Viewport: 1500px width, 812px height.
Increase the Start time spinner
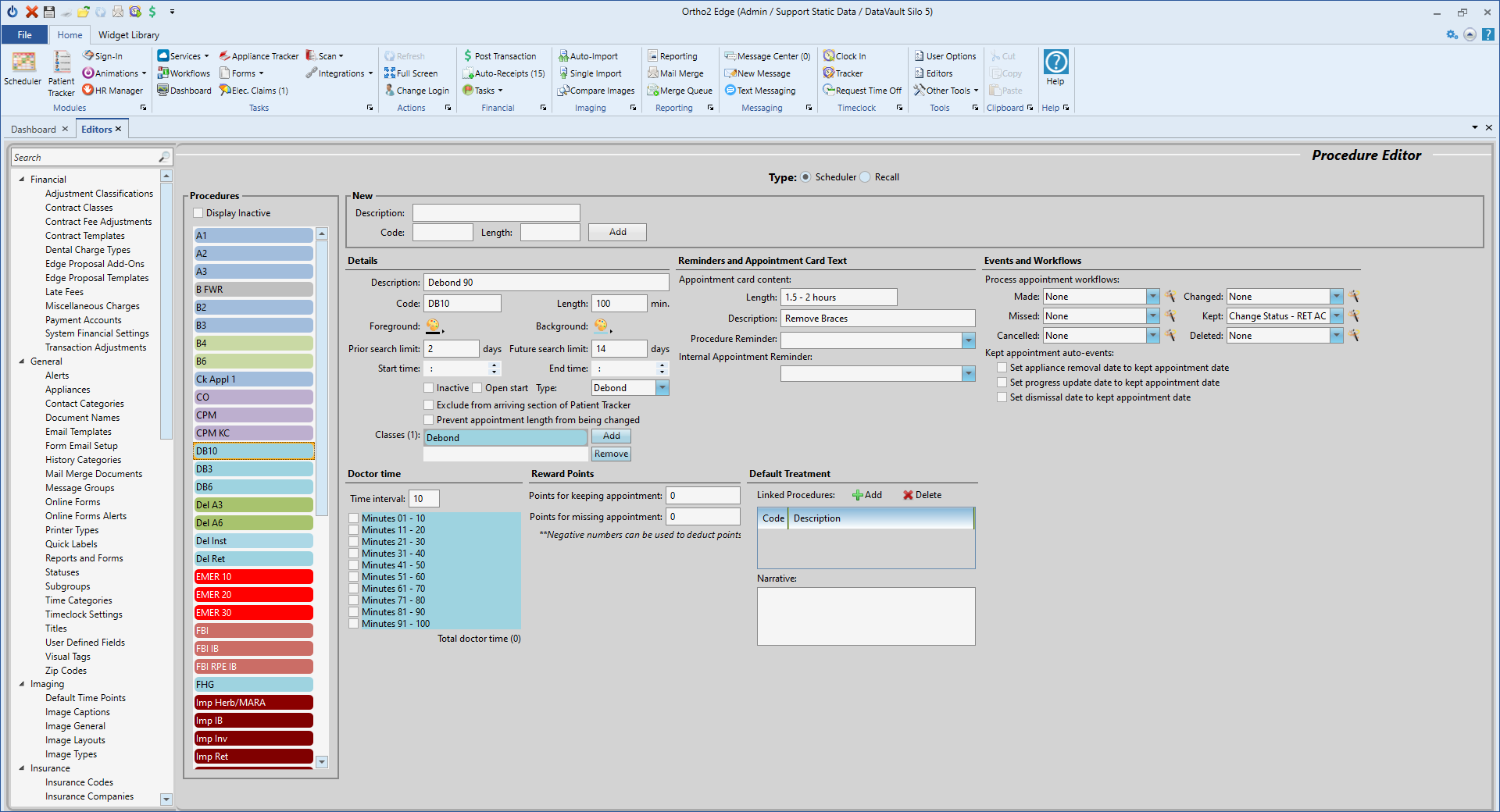coord(494,365)
